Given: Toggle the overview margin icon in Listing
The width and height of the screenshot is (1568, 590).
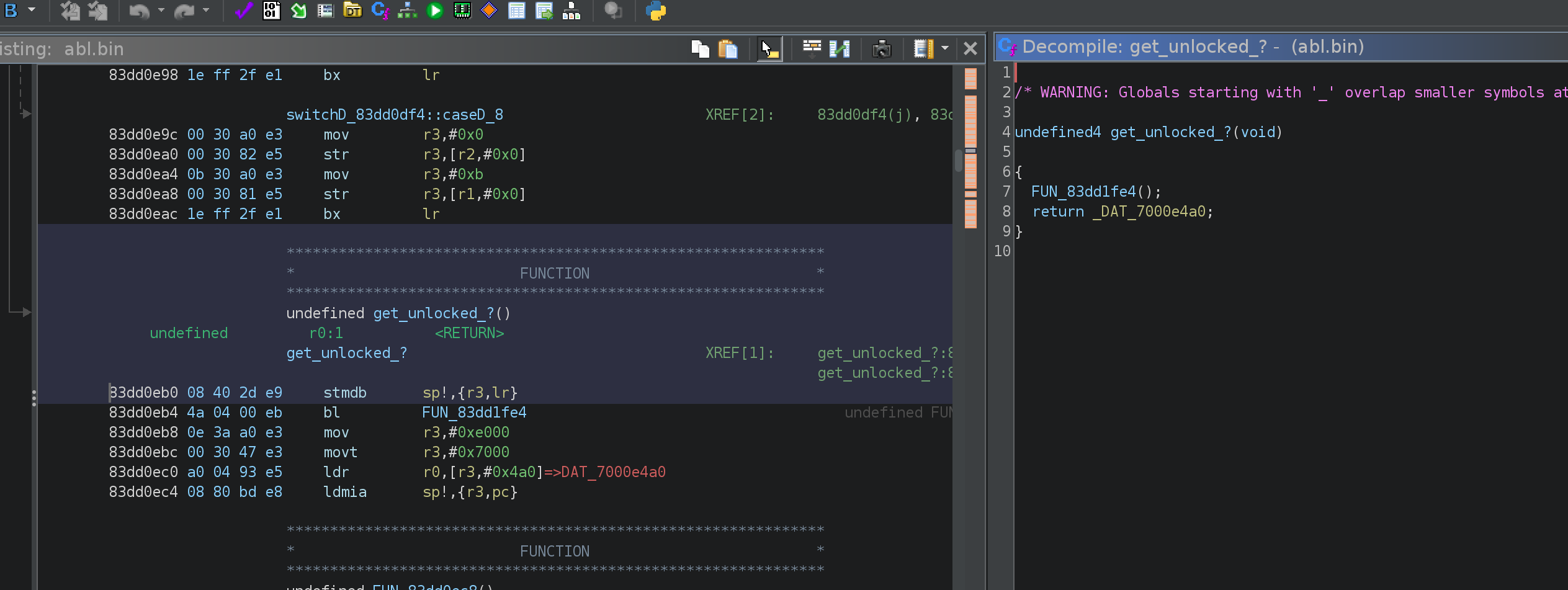Looking at the screenshot, I should coord(924,48).
